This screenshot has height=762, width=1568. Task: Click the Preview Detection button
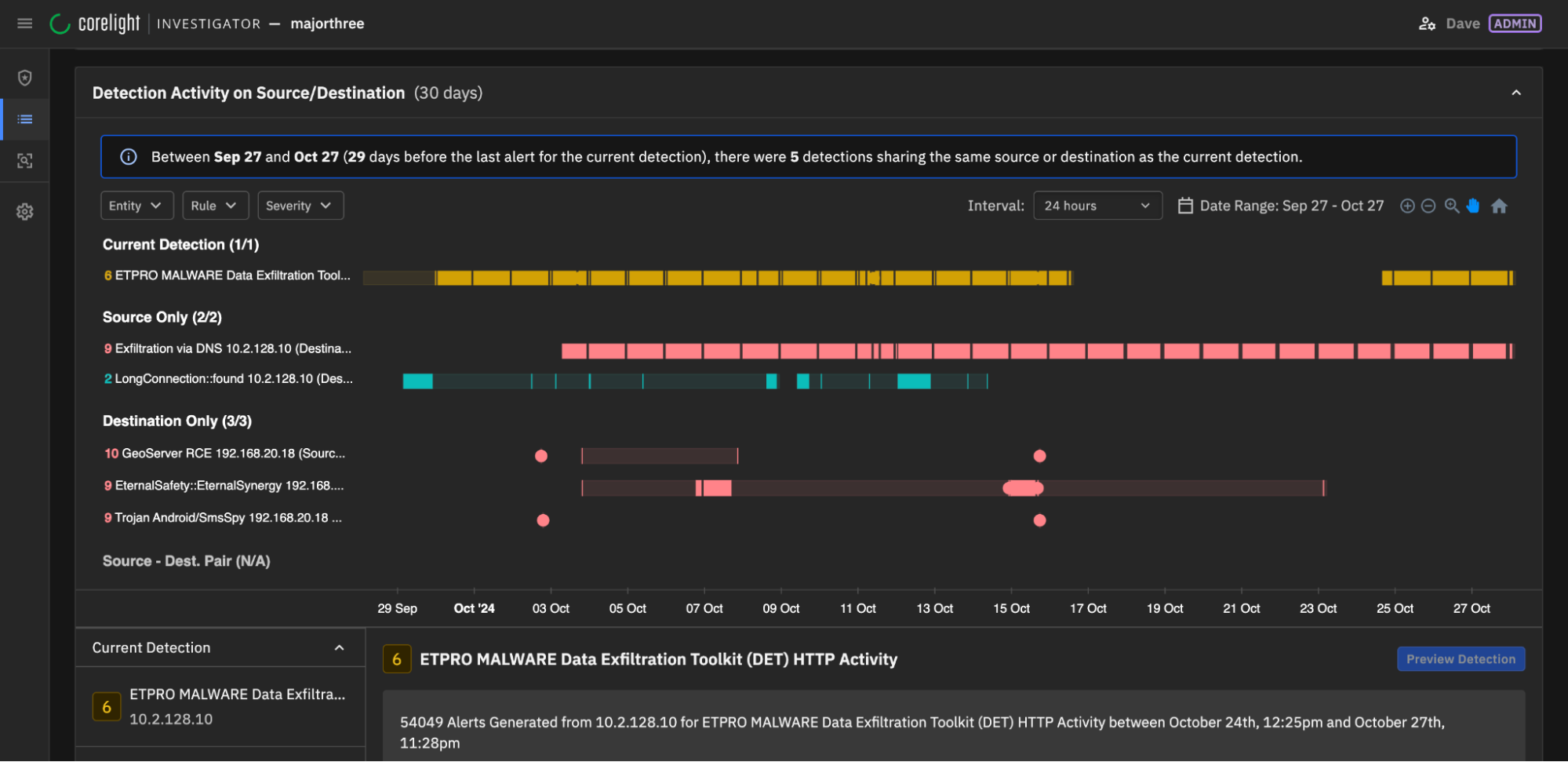click(1460, 658)
